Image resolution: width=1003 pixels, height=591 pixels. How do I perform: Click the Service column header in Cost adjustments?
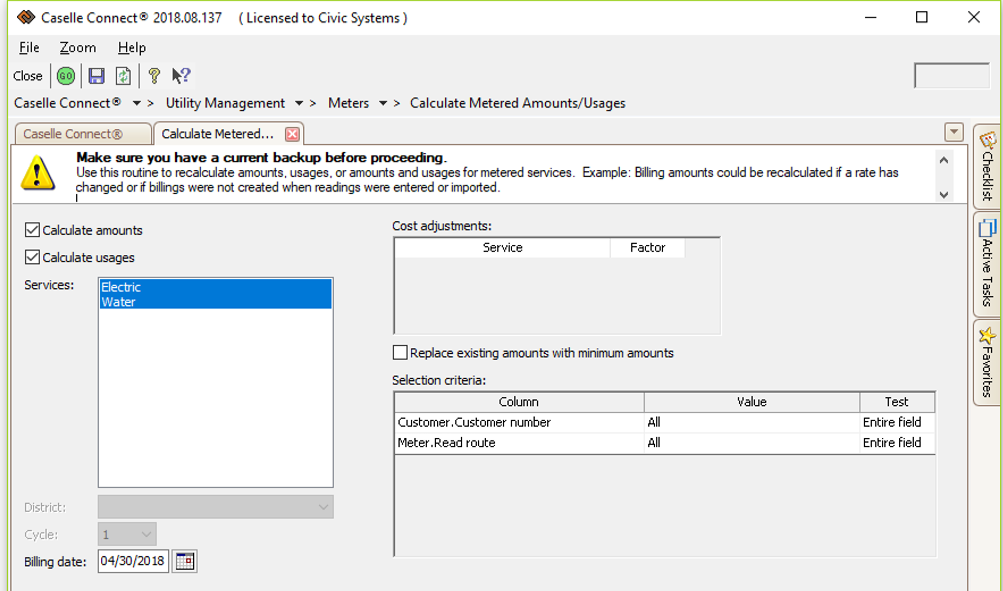[502, 248]
